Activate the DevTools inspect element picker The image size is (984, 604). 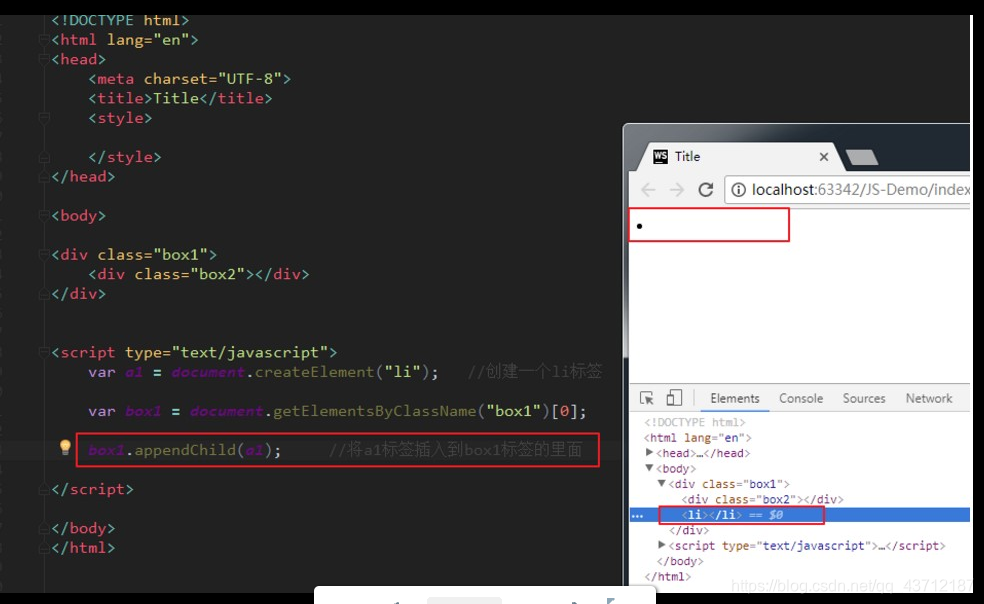click(646, 398)
